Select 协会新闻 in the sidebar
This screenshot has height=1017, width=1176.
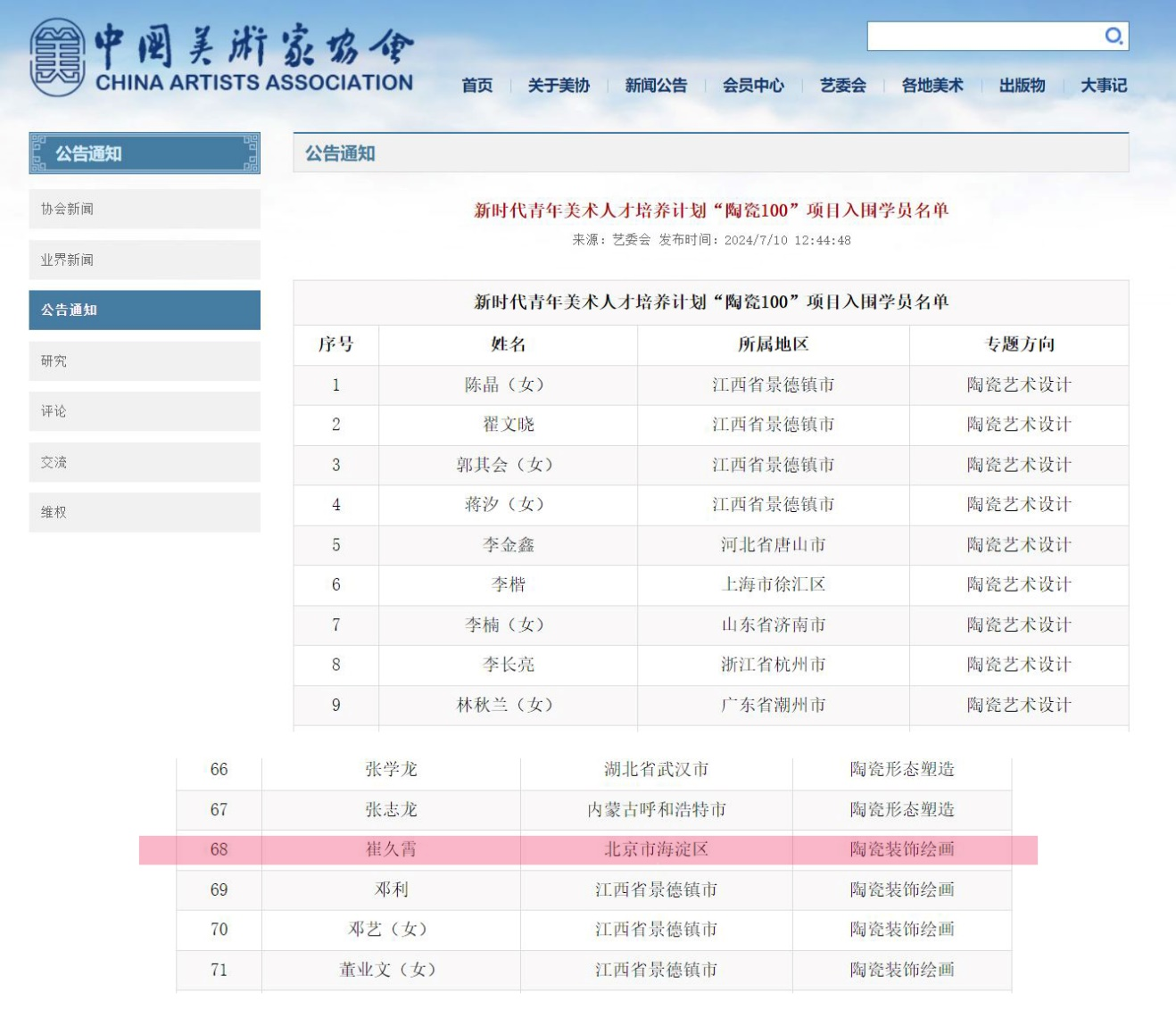(x=145, y=209)
